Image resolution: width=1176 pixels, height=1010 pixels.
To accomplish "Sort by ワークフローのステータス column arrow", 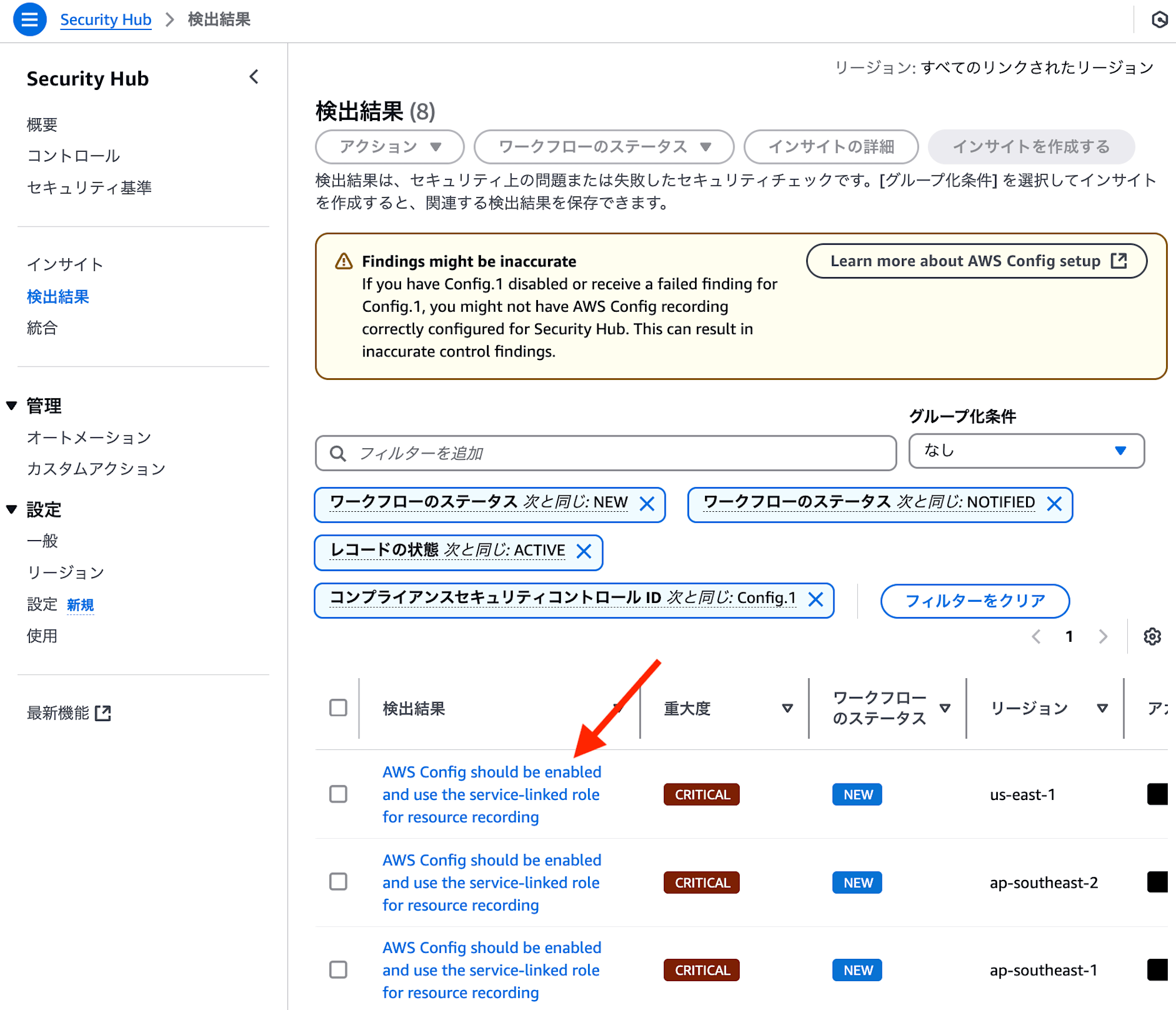I will (x=945, y=708).
